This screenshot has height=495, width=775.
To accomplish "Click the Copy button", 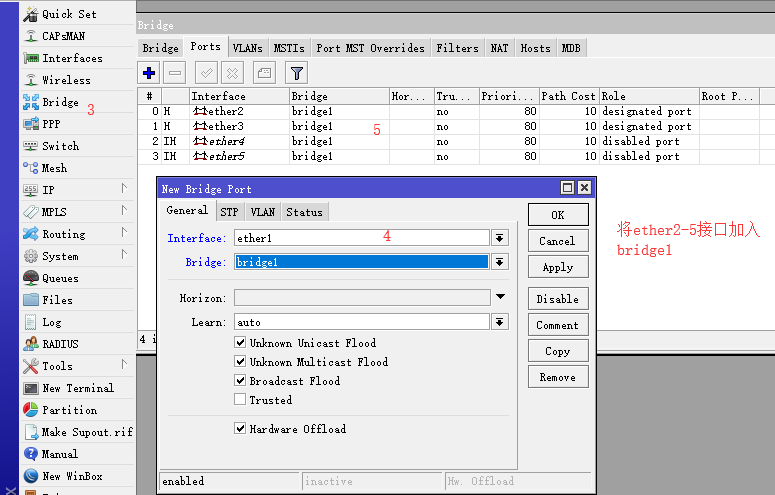I will (558, 351).
